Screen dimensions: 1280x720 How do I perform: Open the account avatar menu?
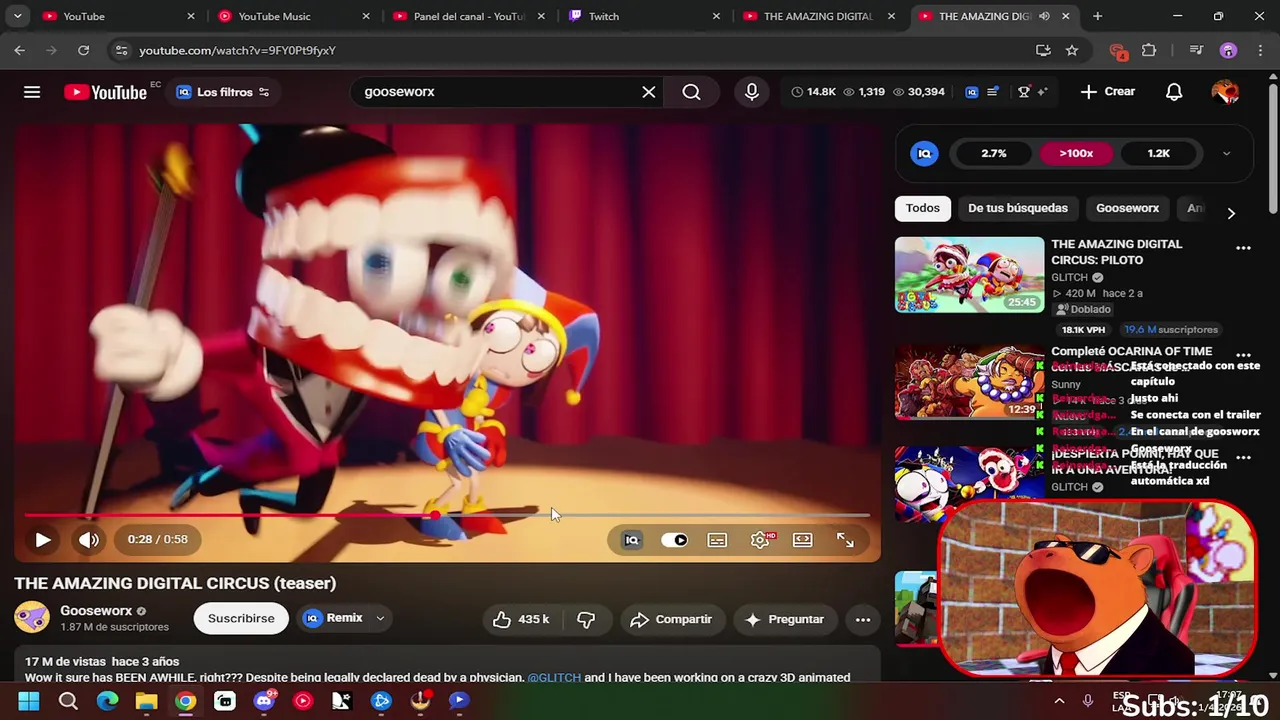1225,92
